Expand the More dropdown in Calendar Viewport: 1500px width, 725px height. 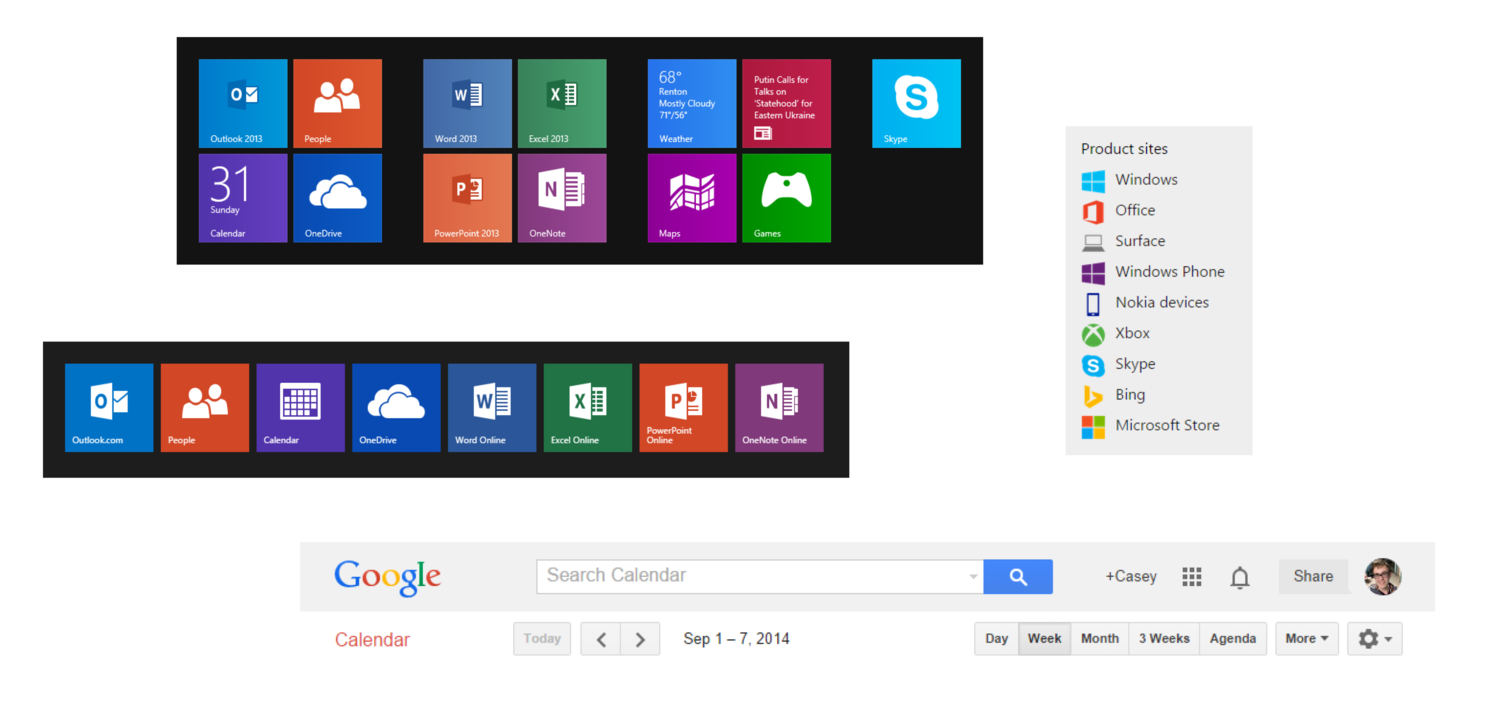(x=1307, y=639)
